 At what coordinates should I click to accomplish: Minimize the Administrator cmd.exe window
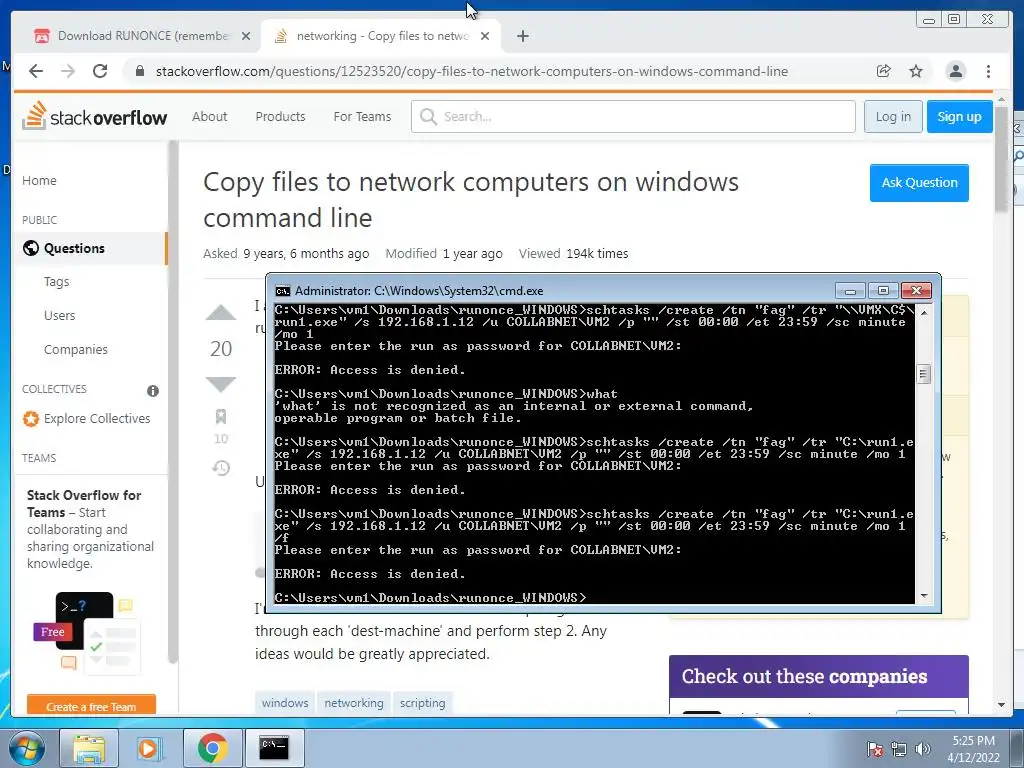click(x=850, y=291)
